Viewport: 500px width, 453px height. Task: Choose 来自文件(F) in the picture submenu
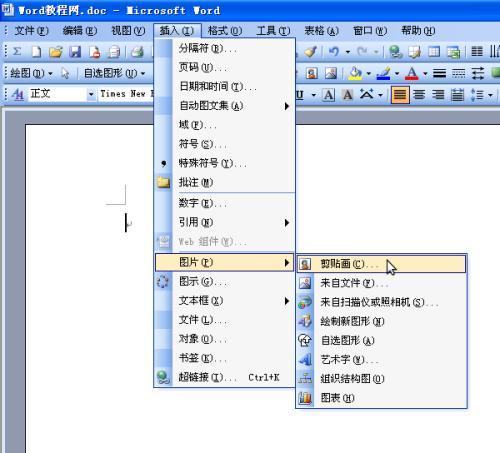(381, 283)
